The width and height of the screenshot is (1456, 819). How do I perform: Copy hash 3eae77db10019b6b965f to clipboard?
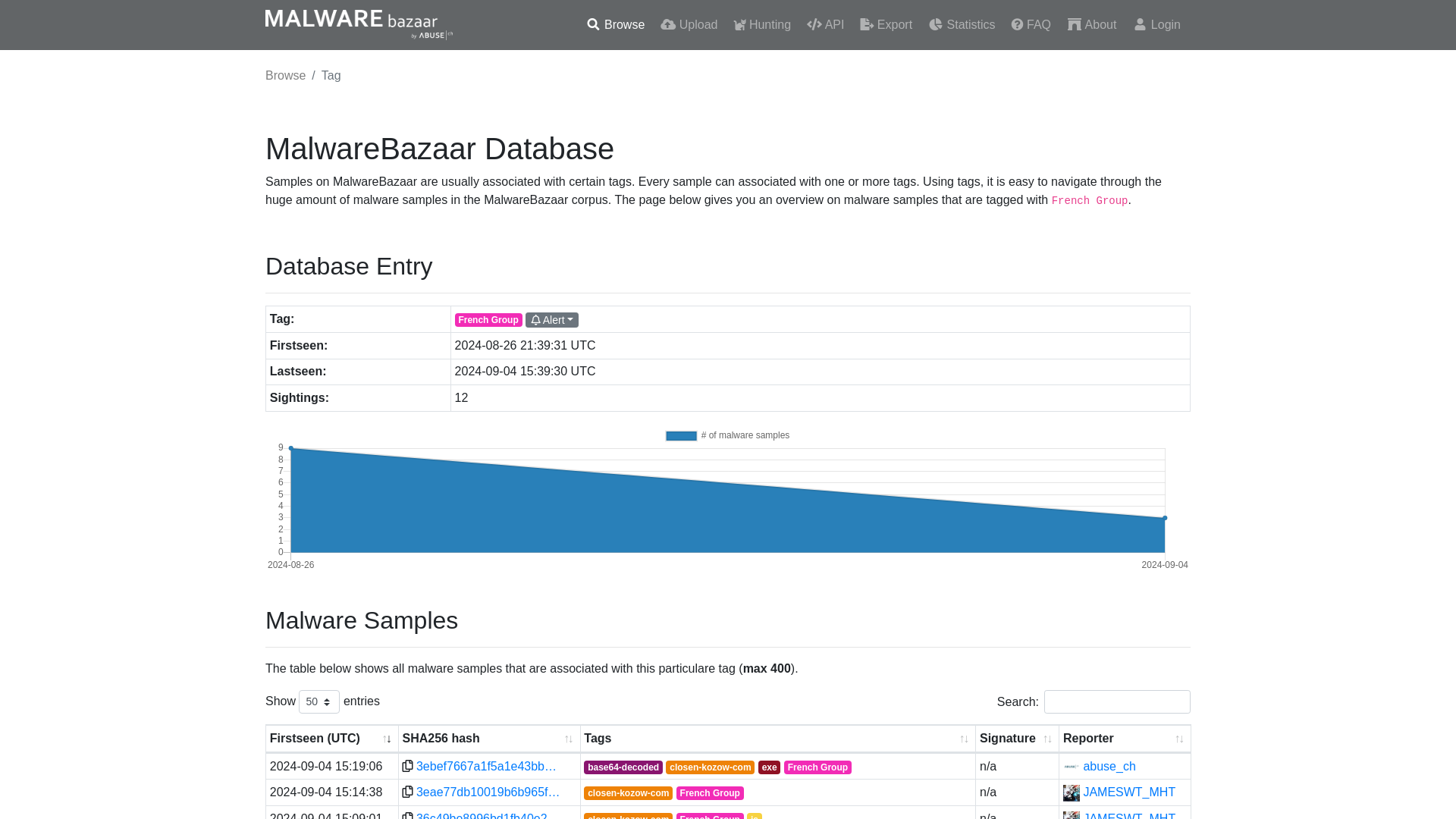coord(407,792)
